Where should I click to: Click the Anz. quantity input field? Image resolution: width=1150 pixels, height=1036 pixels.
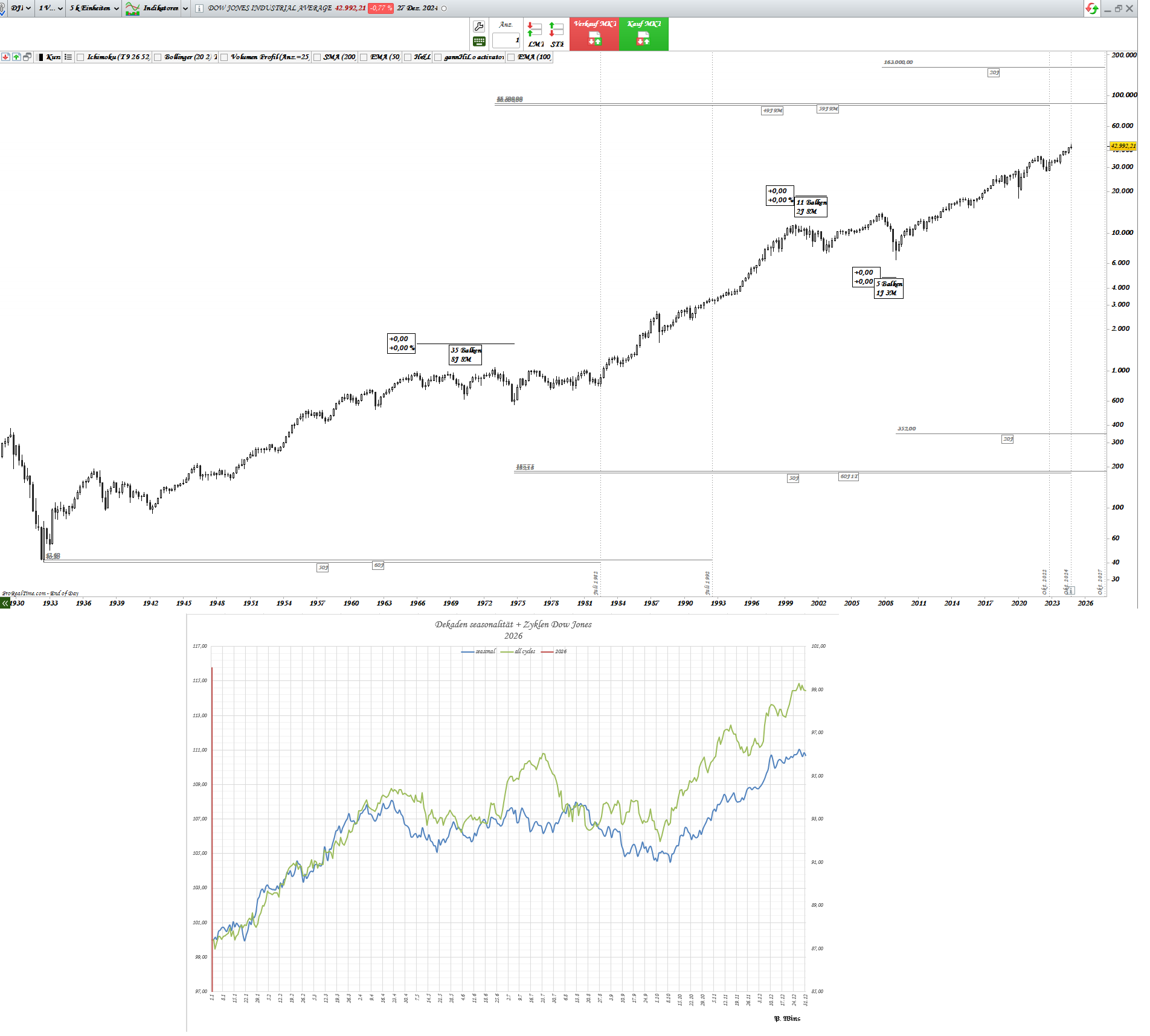click(506, 40)
